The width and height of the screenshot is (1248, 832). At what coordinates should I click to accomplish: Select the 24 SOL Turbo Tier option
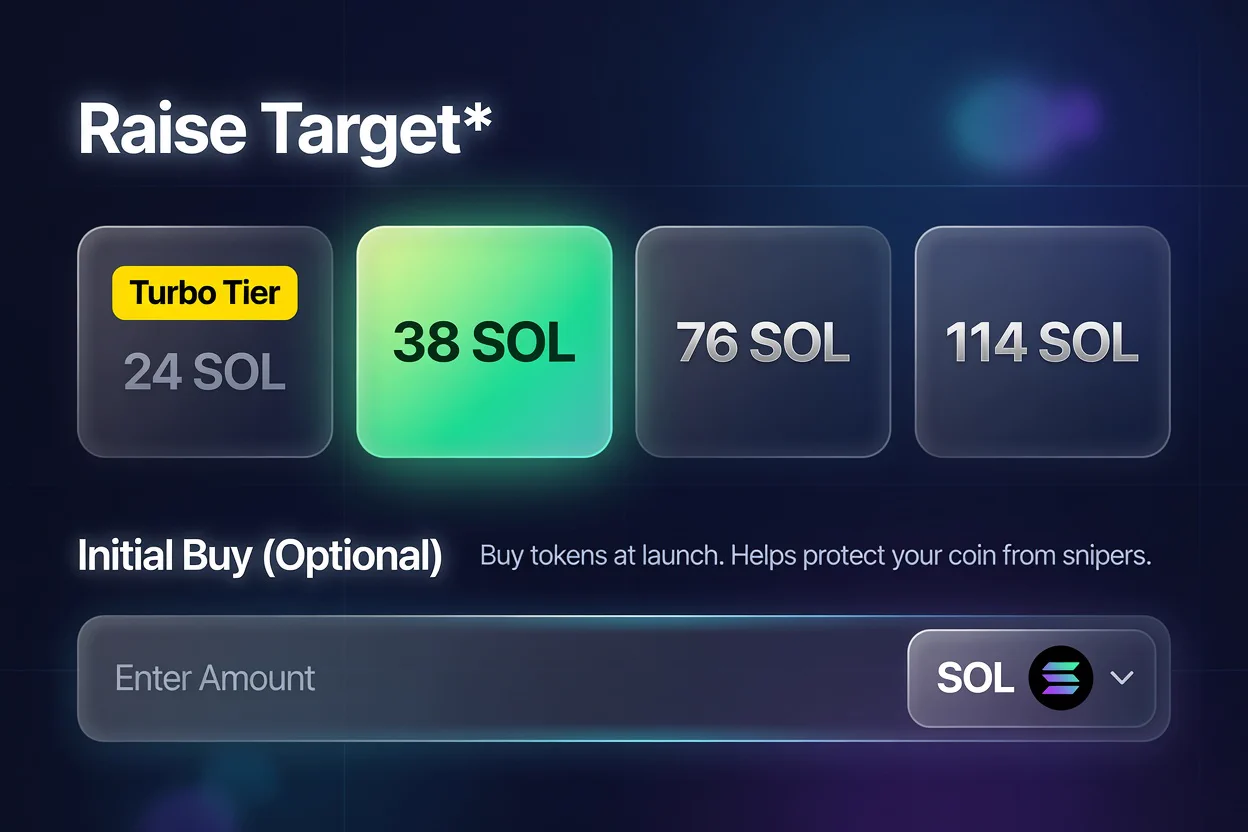(205, 342)
